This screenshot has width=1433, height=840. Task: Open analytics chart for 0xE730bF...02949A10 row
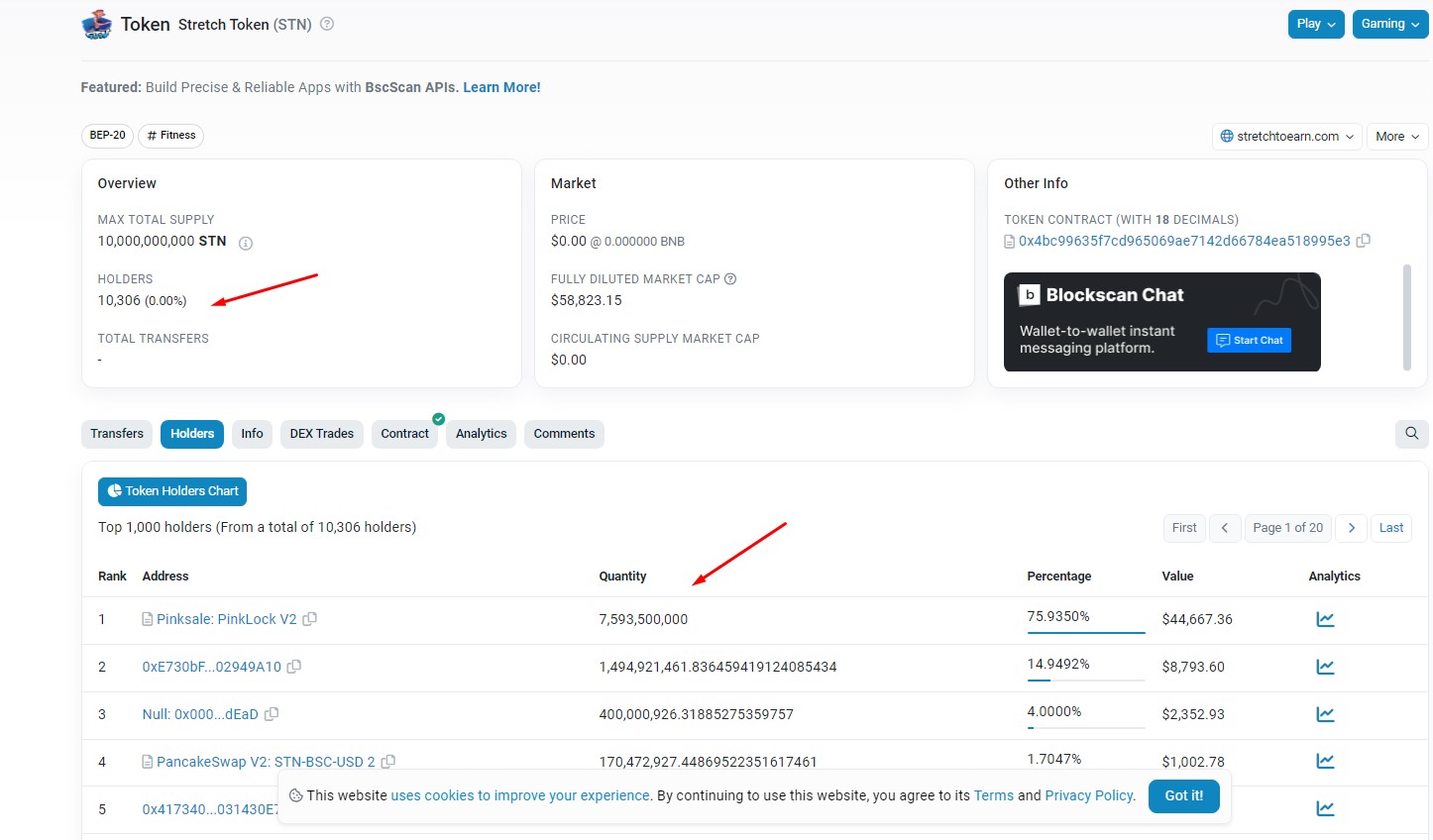1325,667
